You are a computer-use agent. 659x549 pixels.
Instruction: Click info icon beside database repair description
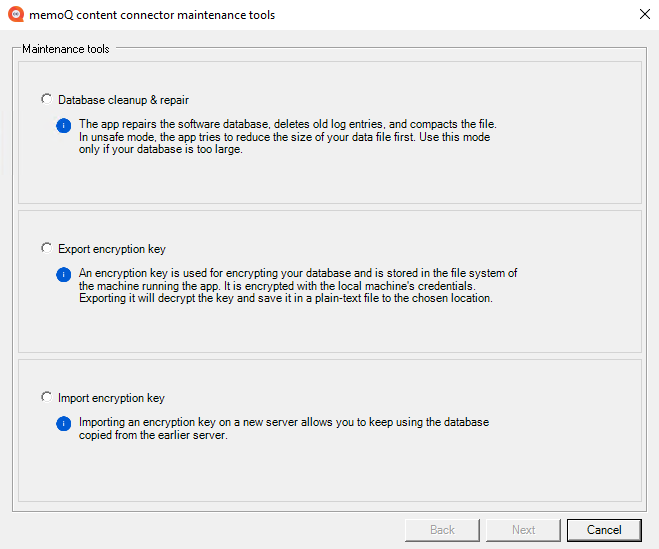click(63, 125)
